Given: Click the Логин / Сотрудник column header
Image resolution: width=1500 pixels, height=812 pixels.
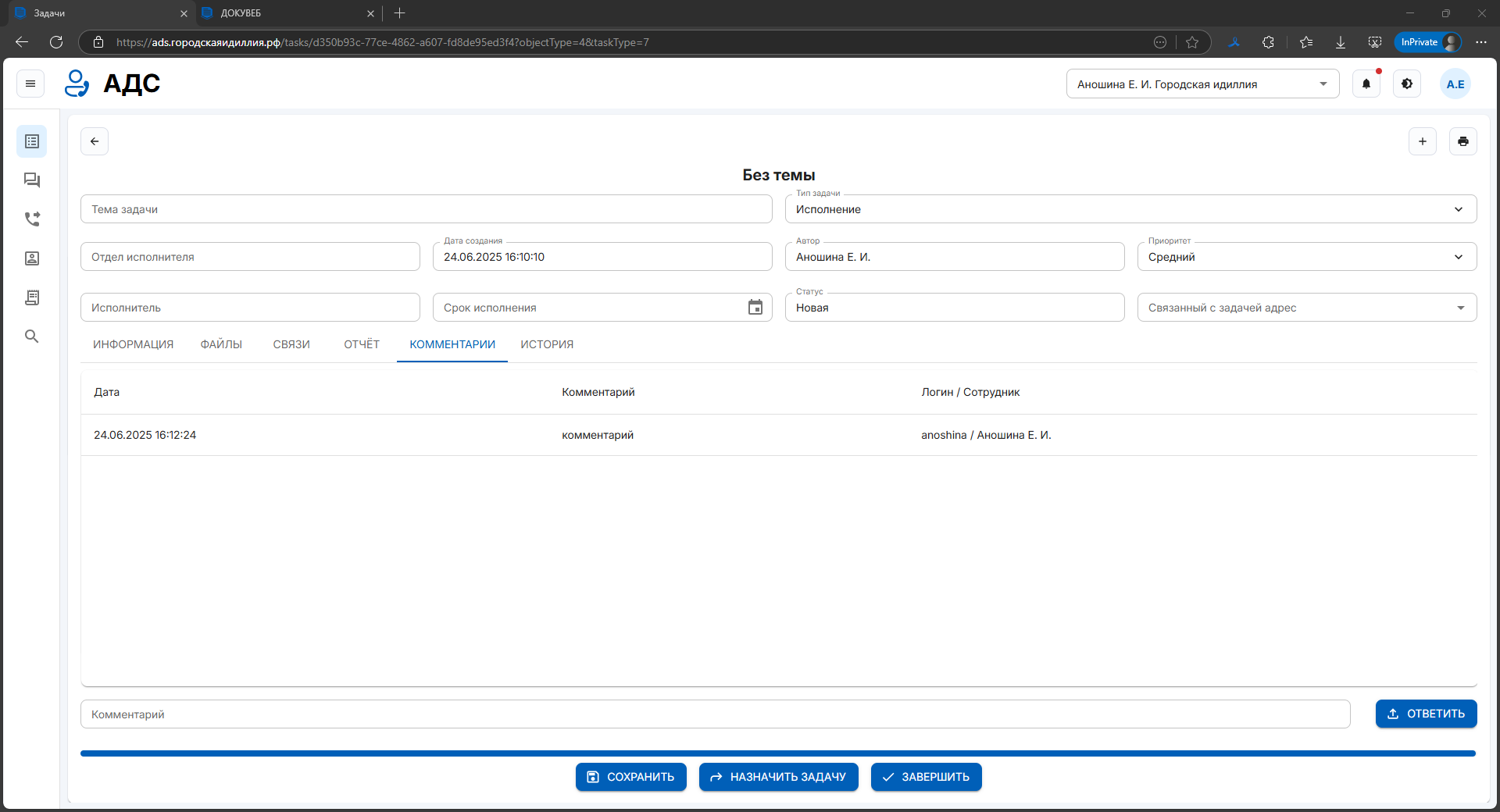Looking at the screenshot, I should click(x=970, y=392).
